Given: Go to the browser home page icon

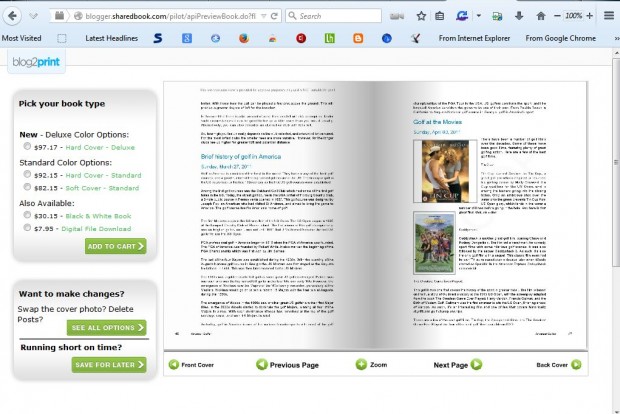Looking at the screenshot, I should point(541,16).
